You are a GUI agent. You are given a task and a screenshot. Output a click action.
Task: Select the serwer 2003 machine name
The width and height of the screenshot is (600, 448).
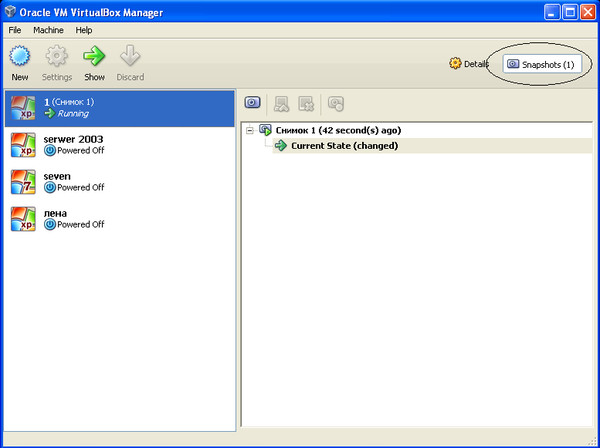pos(73,139)
